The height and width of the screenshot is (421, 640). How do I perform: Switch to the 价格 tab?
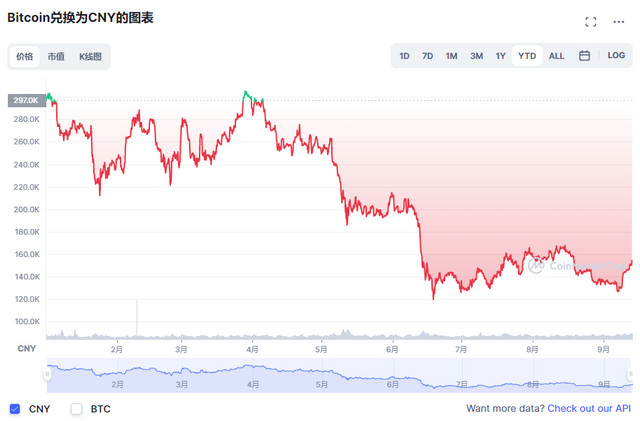coord(24,56)
